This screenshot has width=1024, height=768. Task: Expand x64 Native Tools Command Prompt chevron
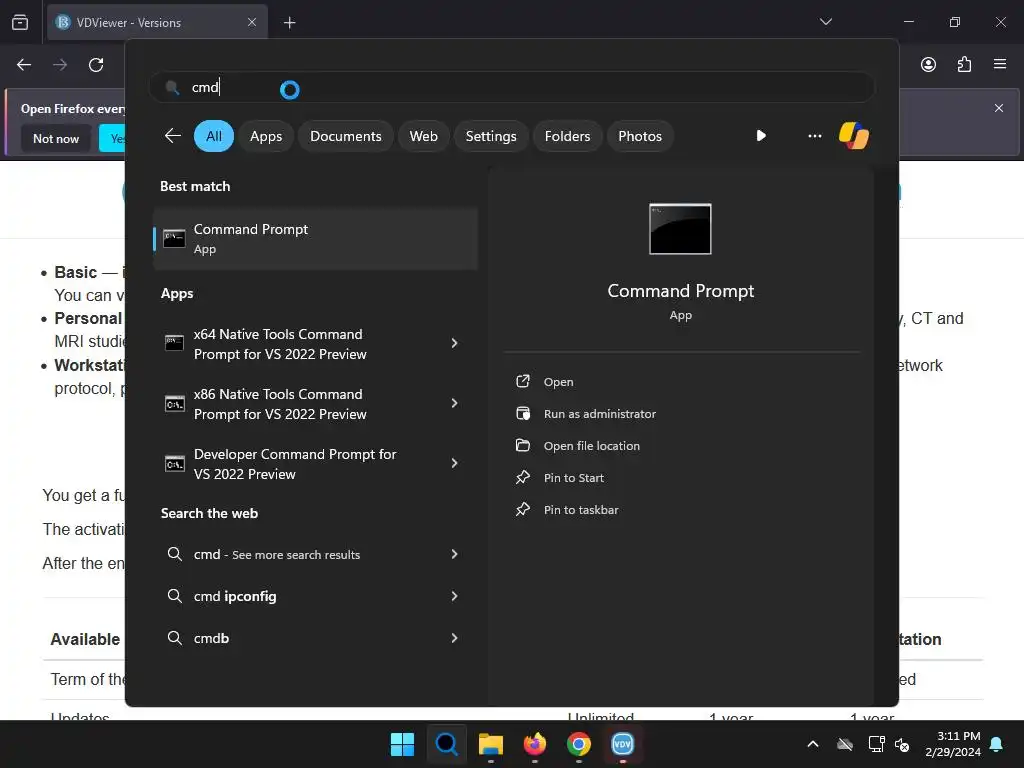click(455, 343)
